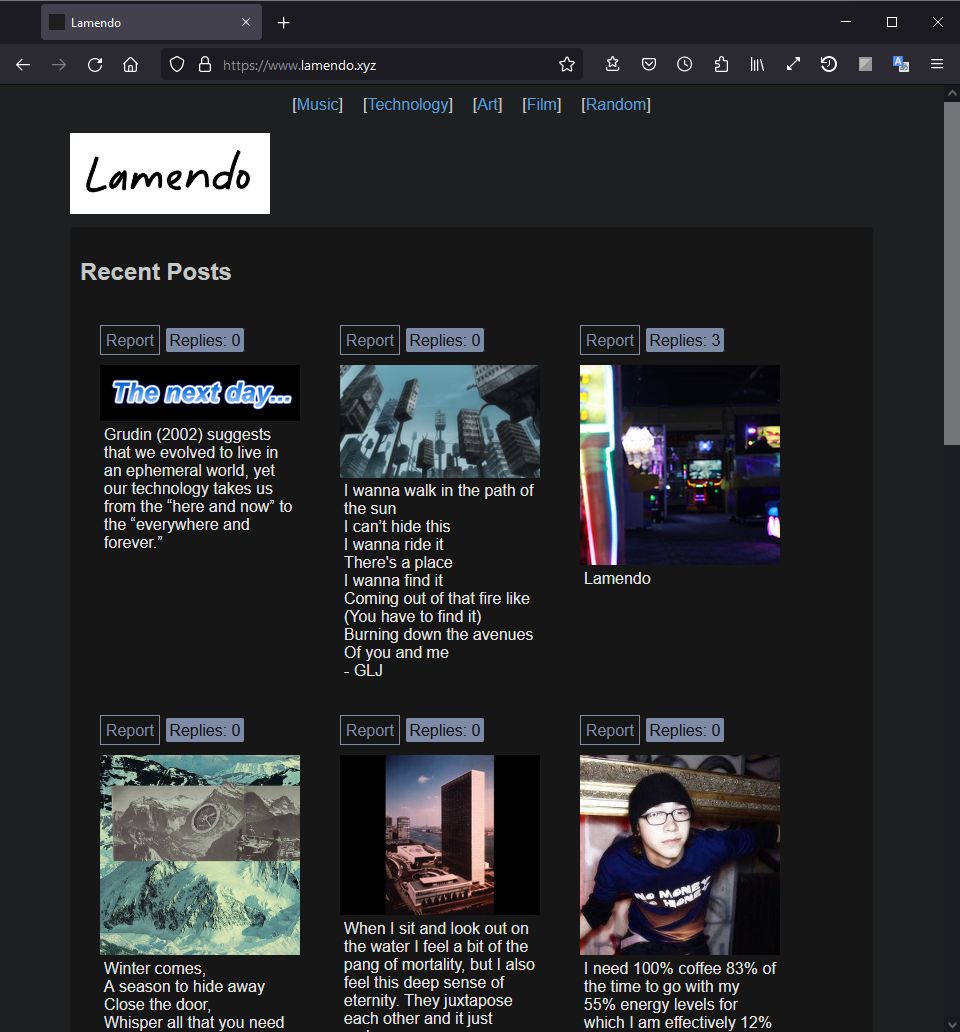Save page to Pocket
This screenshot has height=1032, width=960.
pyautogui.click(x=649, y=64)
